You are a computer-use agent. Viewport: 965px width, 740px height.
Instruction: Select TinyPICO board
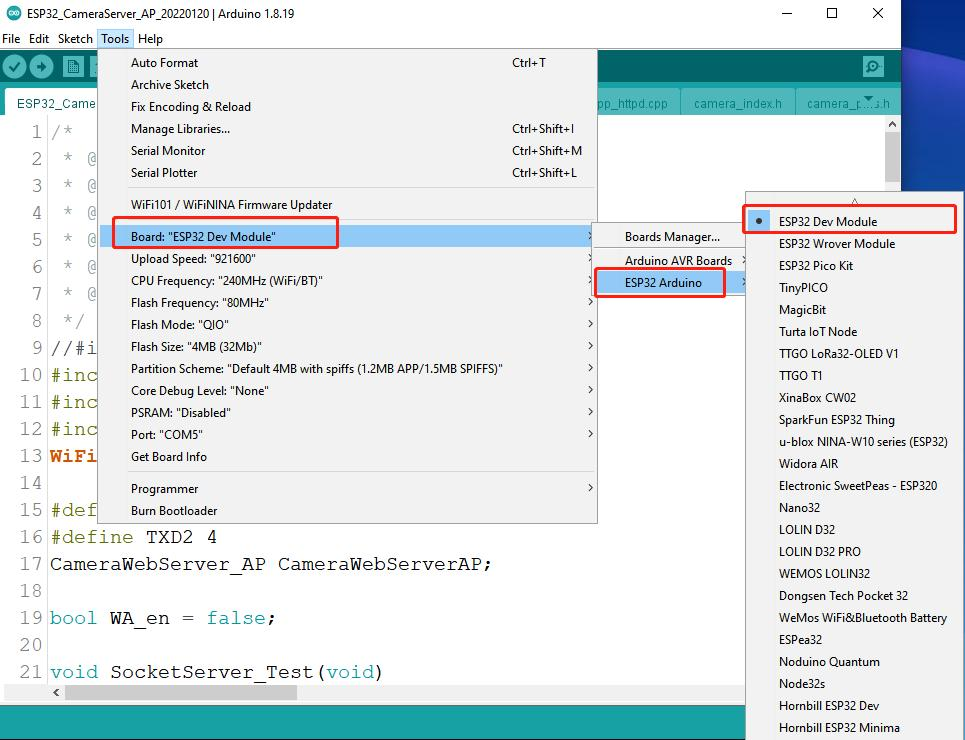pyautogui.click(x=855, y=288)
